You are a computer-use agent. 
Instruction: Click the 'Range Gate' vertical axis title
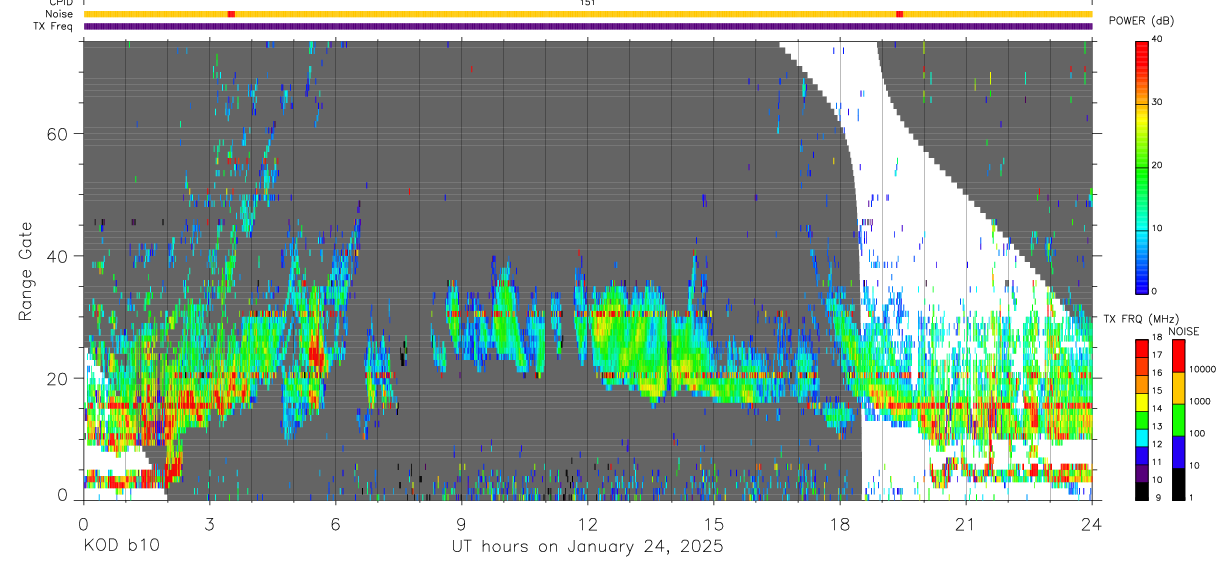coord(28,271)
